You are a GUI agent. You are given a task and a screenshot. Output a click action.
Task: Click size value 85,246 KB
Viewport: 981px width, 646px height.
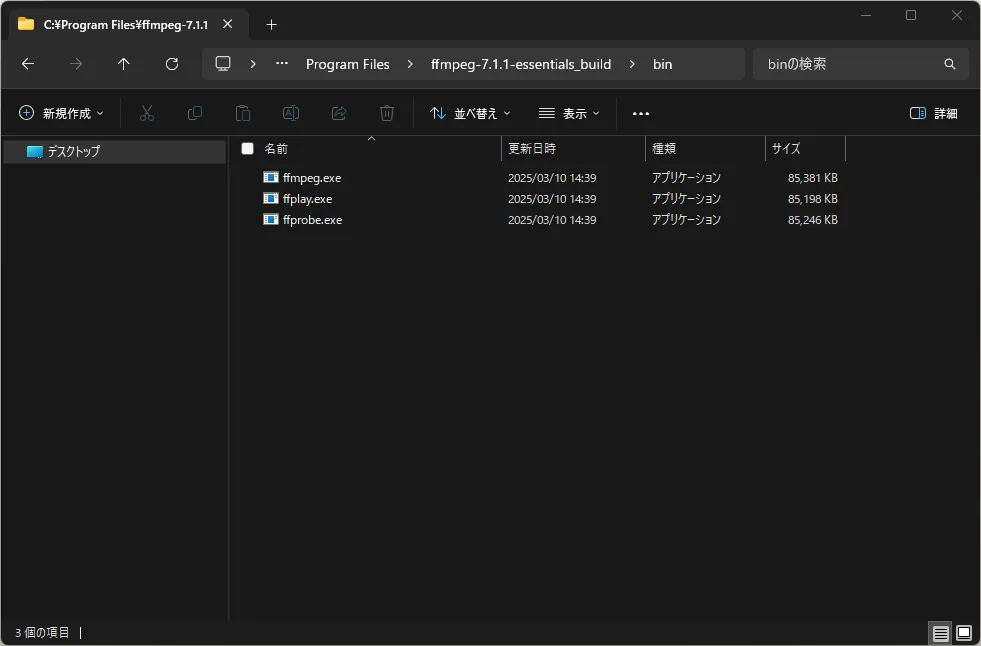tap(813, 220)
